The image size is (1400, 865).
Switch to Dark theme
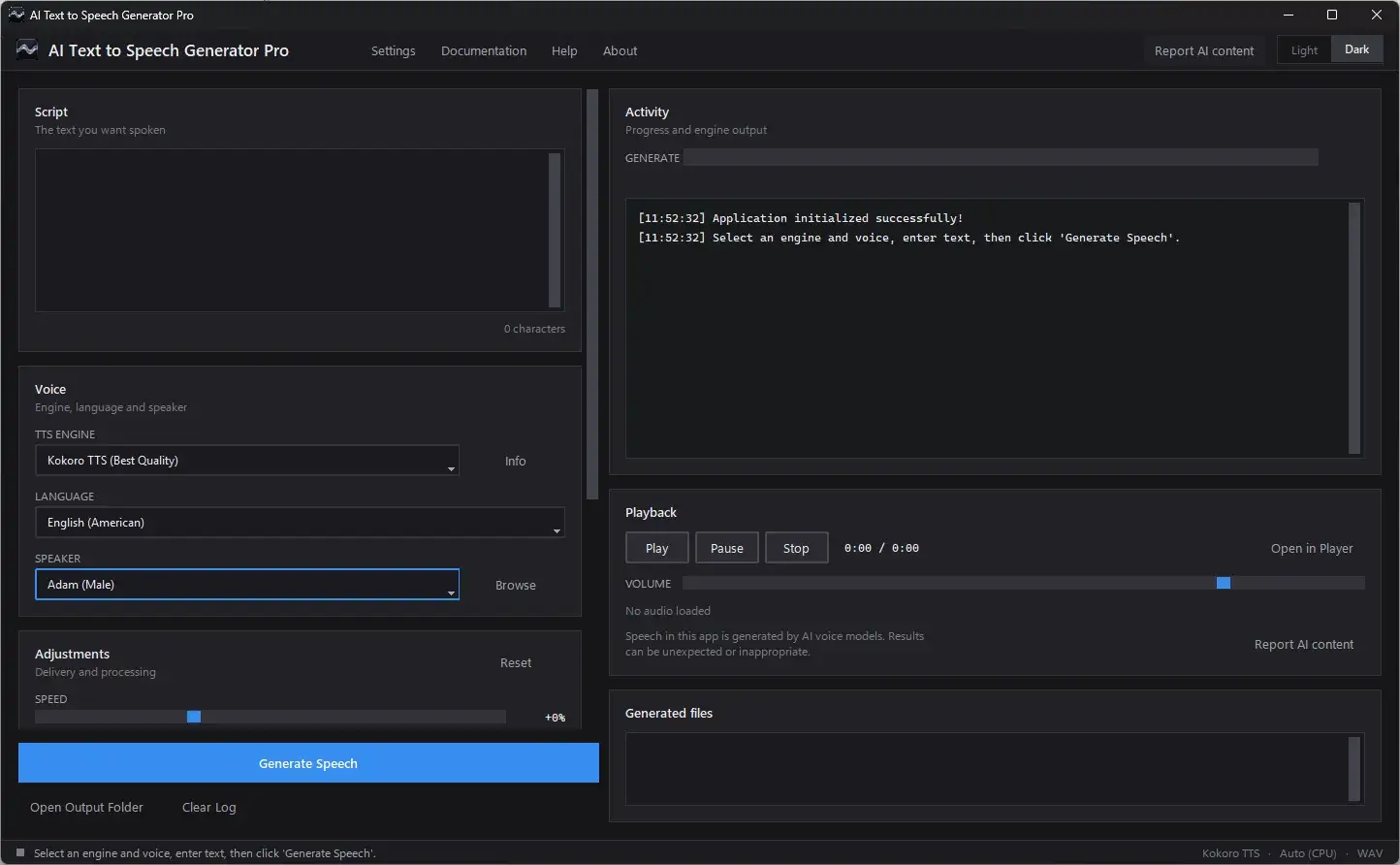1357,49
